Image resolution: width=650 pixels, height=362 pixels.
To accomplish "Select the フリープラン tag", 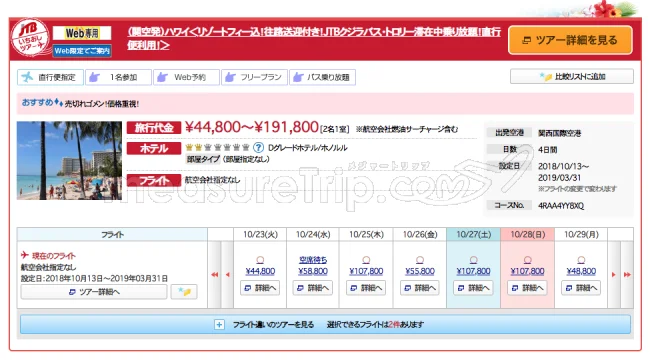I will click(254, 77).
